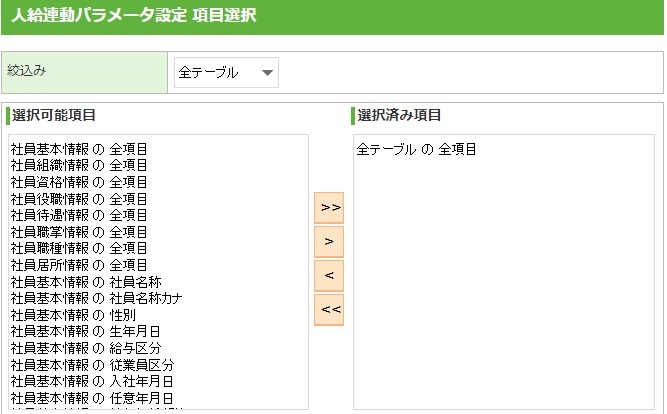Select 社員基本情報 の 入社年月日 item

click(92, 381)
